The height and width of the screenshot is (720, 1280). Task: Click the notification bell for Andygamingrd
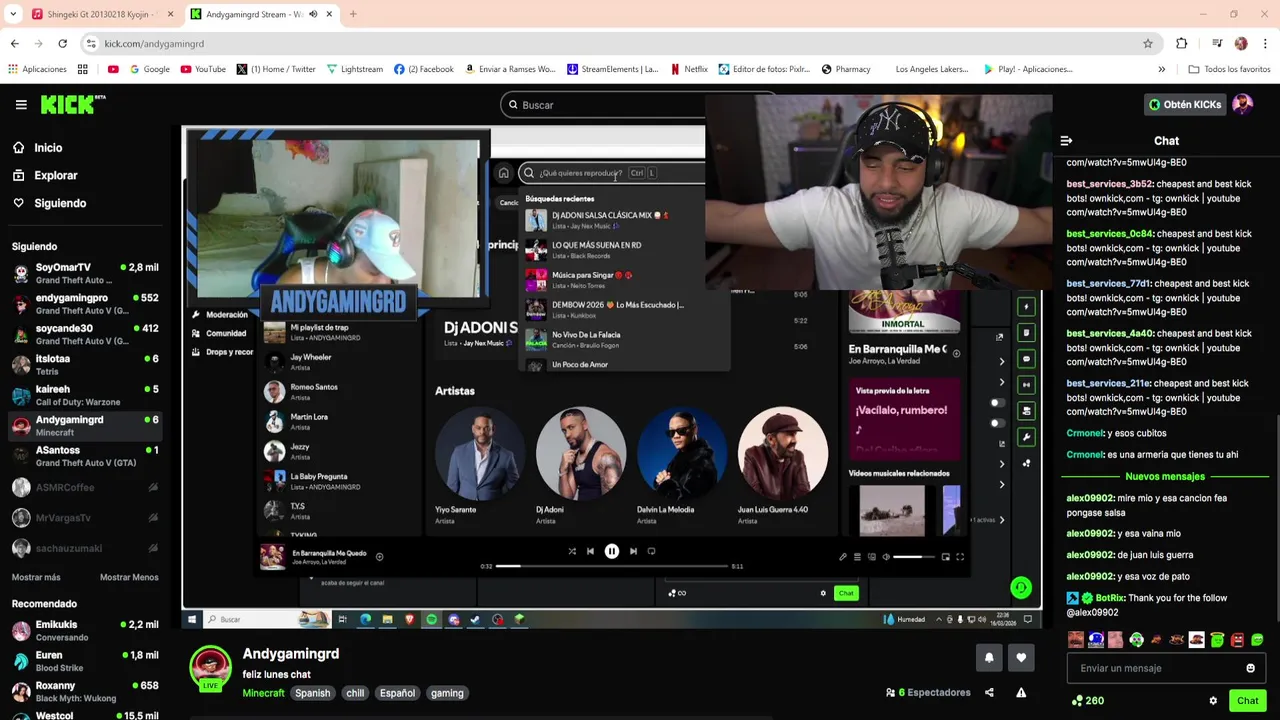(989, 657)
